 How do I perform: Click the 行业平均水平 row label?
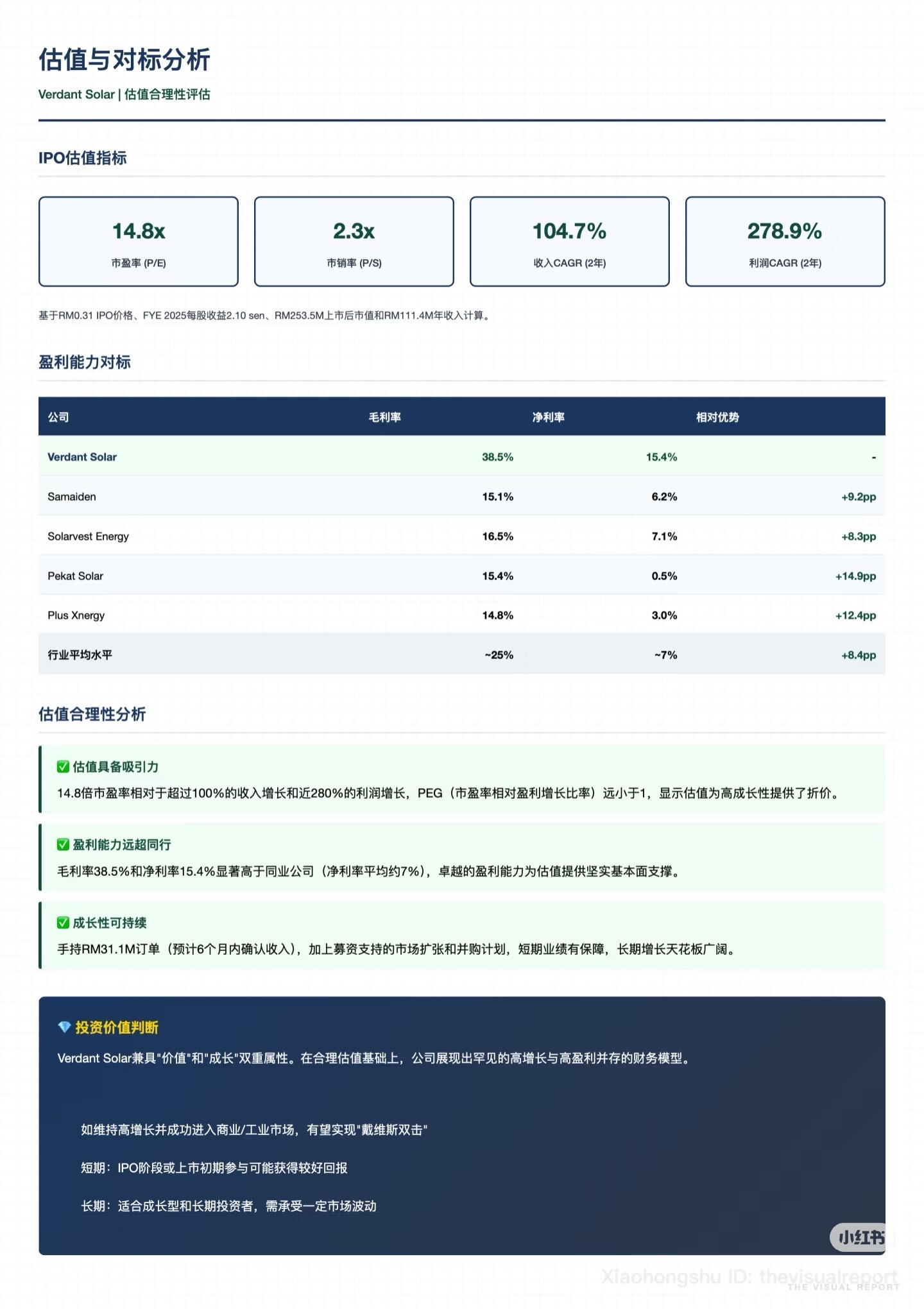tap(80, 655)
